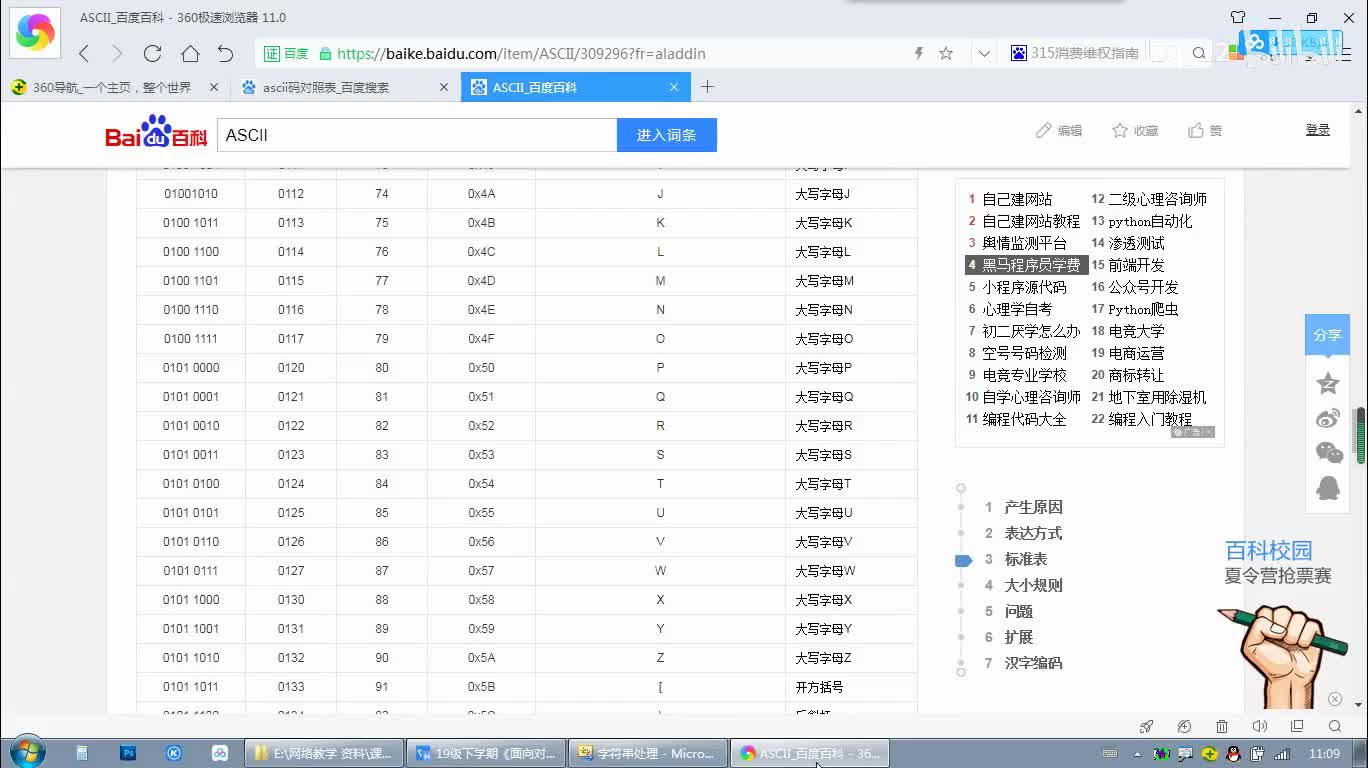Bookmark page with the star icon
The image size is (1368, 768).
pyautogui.click(x=946, y=54)
